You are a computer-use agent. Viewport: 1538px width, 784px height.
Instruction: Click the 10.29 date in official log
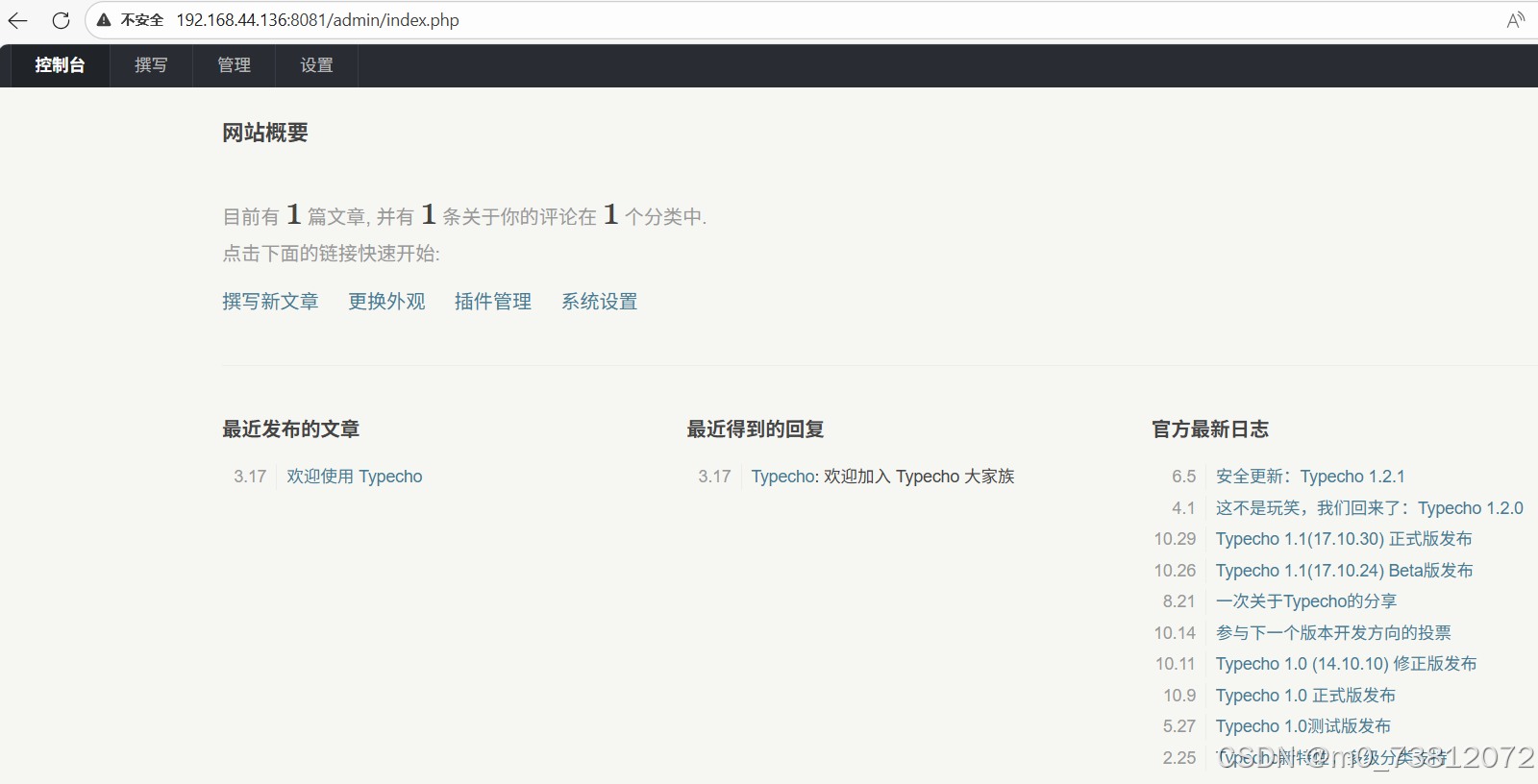[1176, 539]
